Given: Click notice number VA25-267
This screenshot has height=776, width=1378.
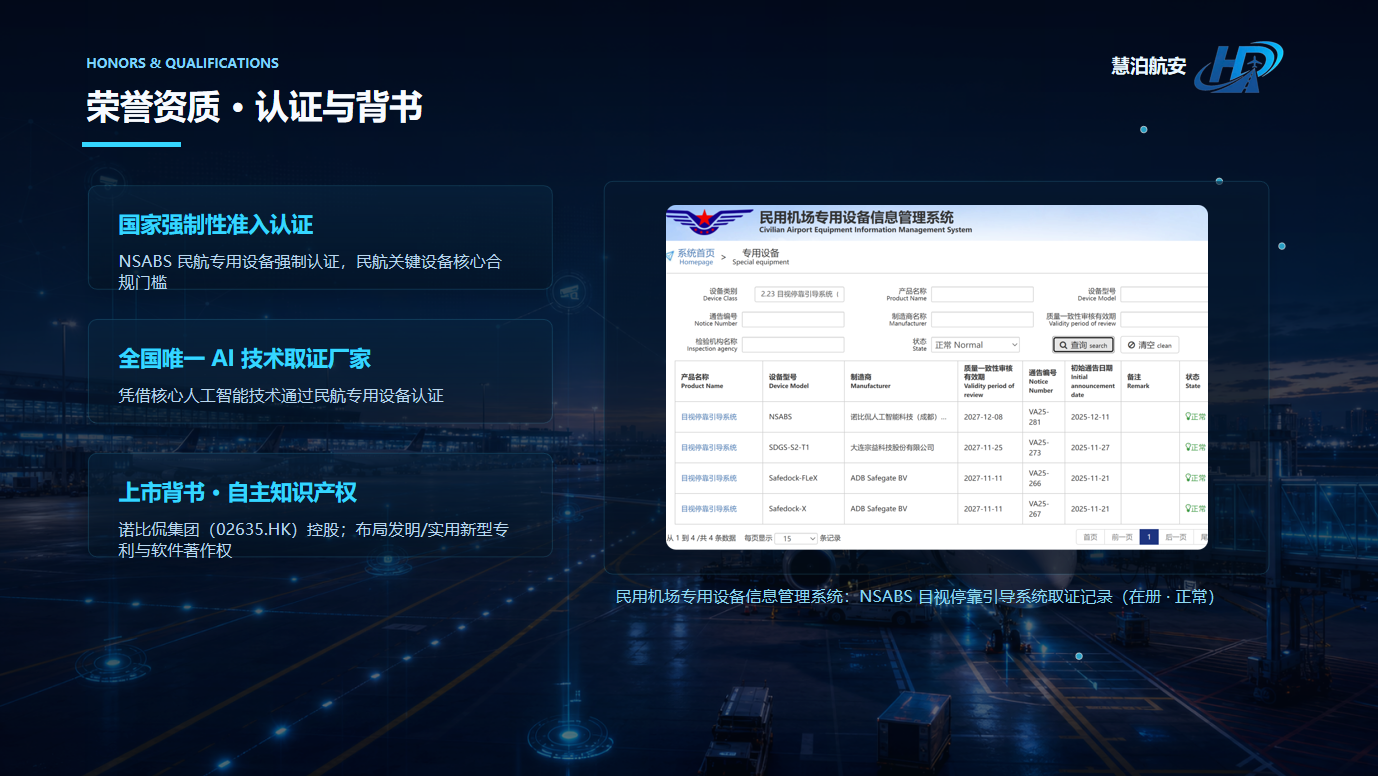Looking at the screenshot, I should (1040, 508).
